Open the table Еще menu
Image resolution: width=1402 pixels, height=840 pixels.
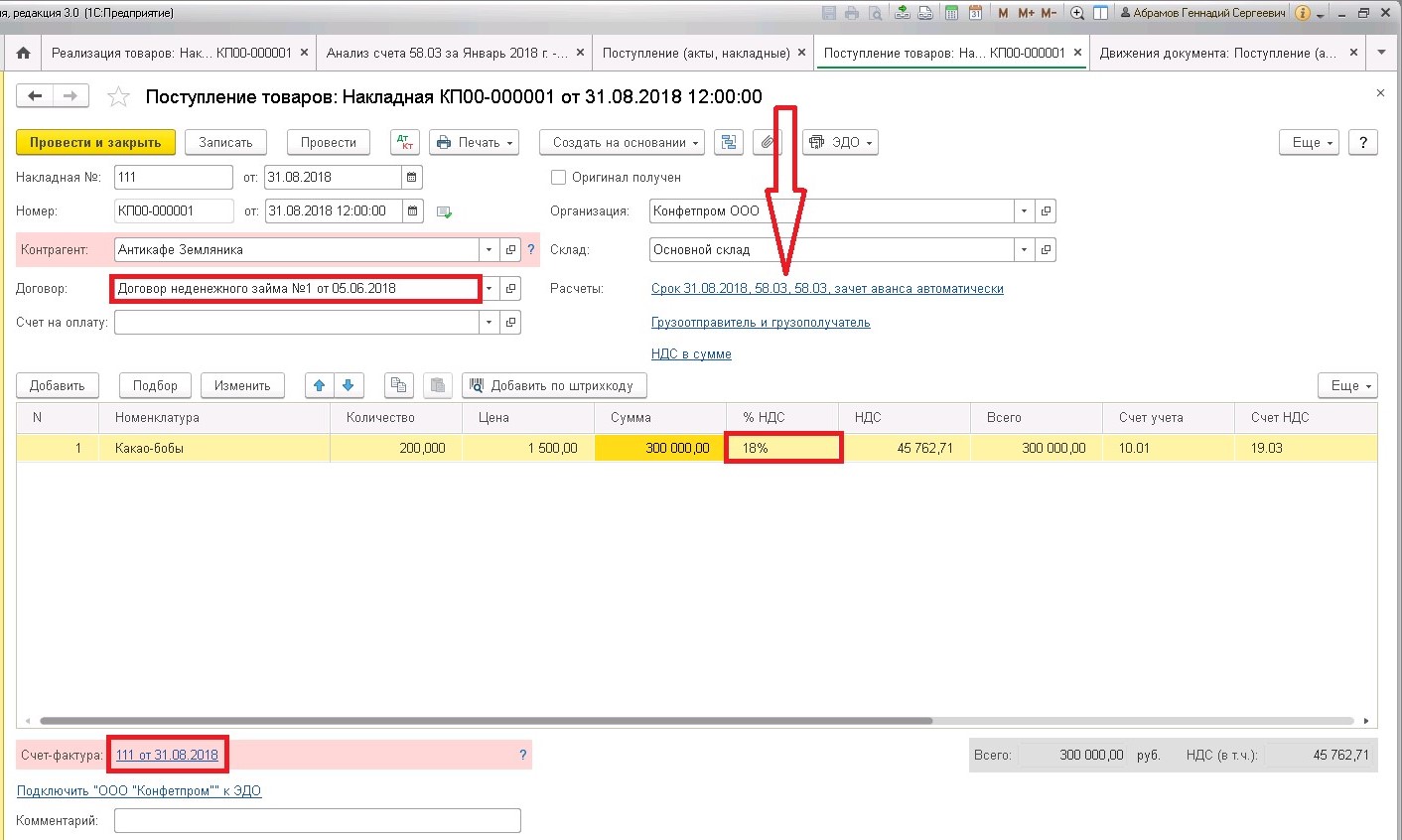pos(1348,385)
